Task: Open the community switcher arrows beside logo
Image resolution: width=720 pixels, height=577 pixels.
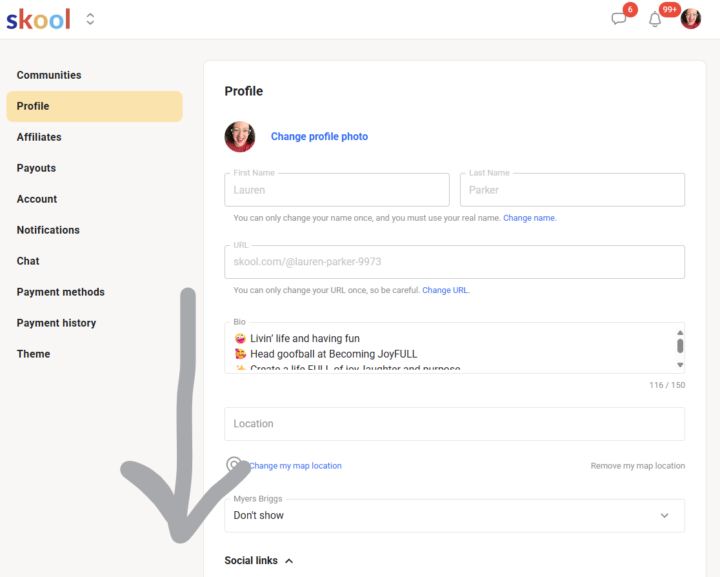Action: pyautogui.click(x=90, y=19)
